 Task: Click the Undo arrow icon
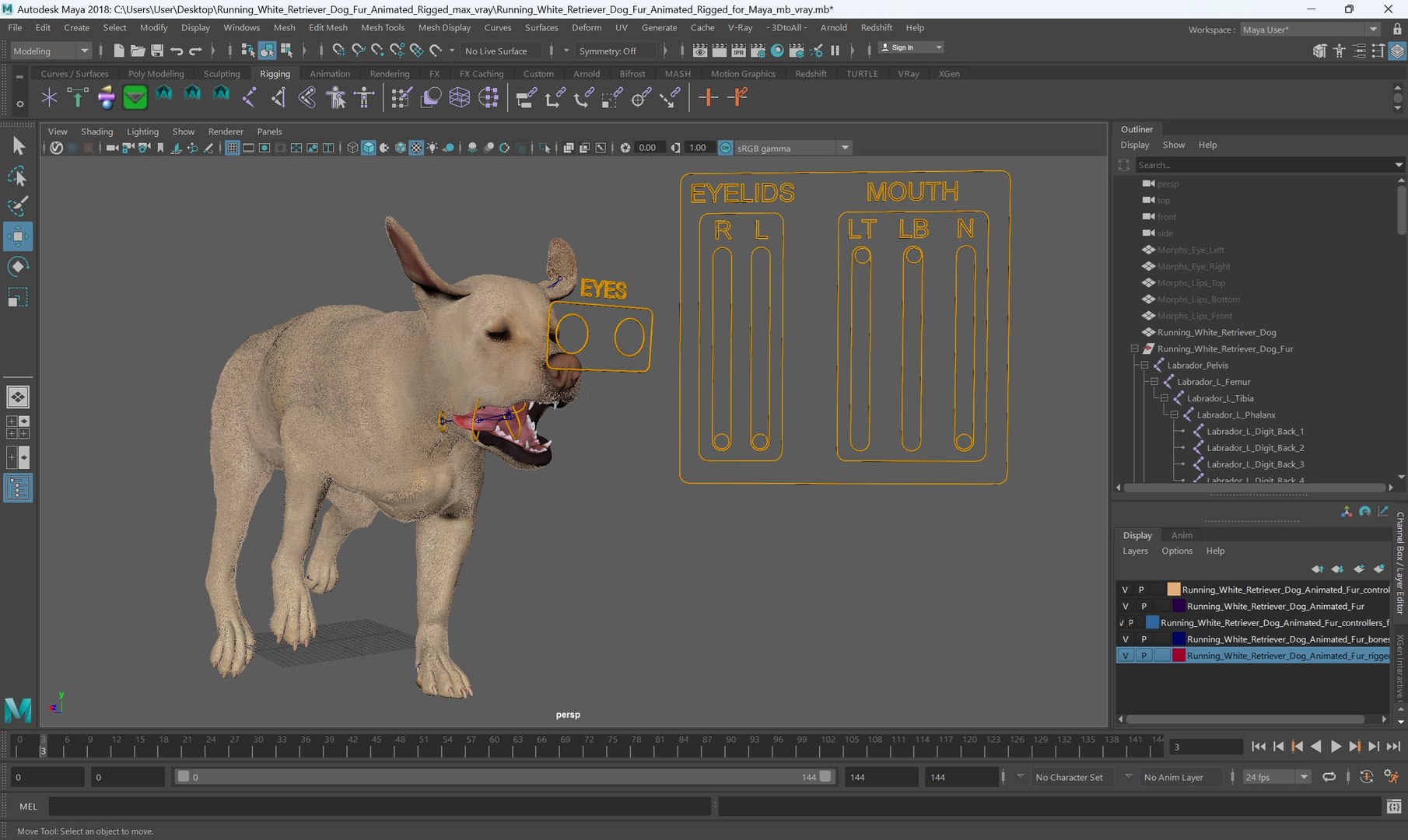(x=177, y=51)
